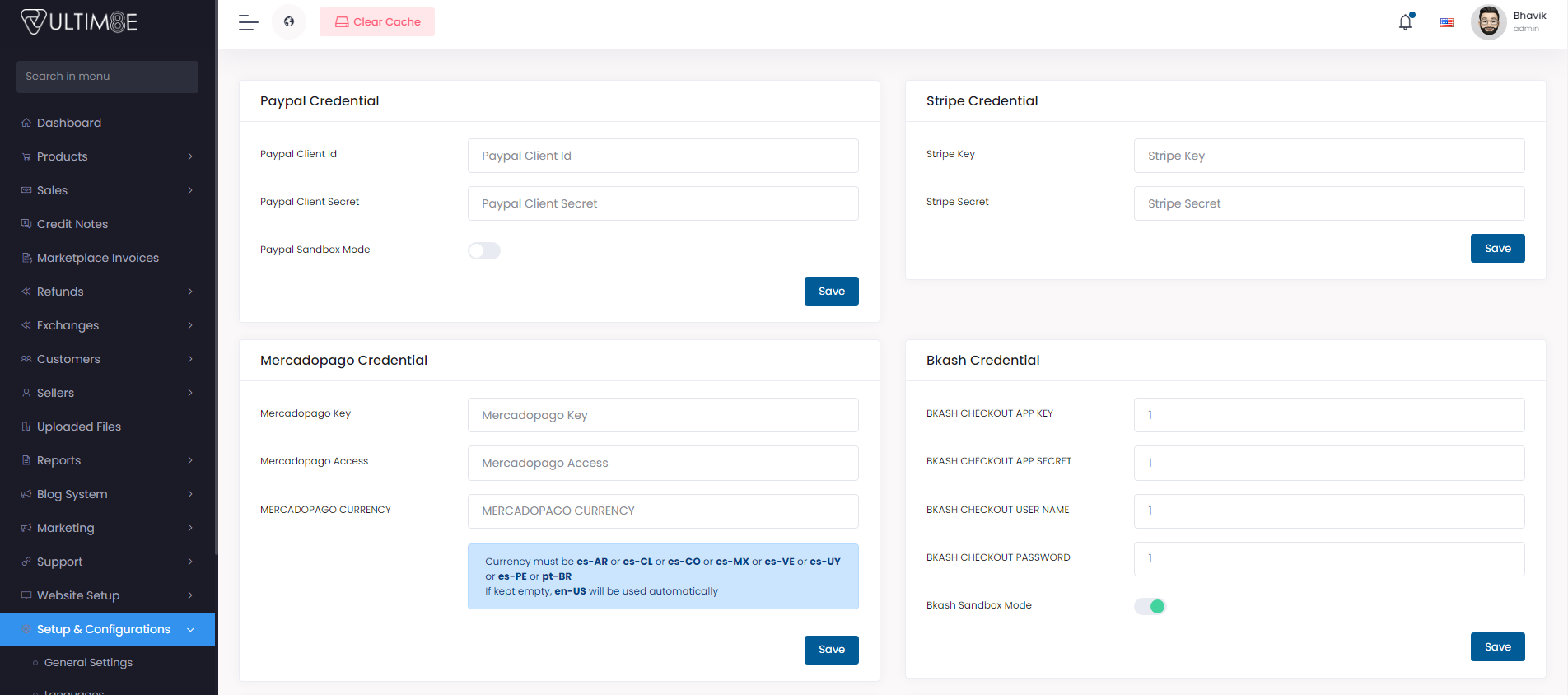Screen dimensions: 1568x695
Task: Focus the Mercadopago Access field
Action: pos(663,463)
